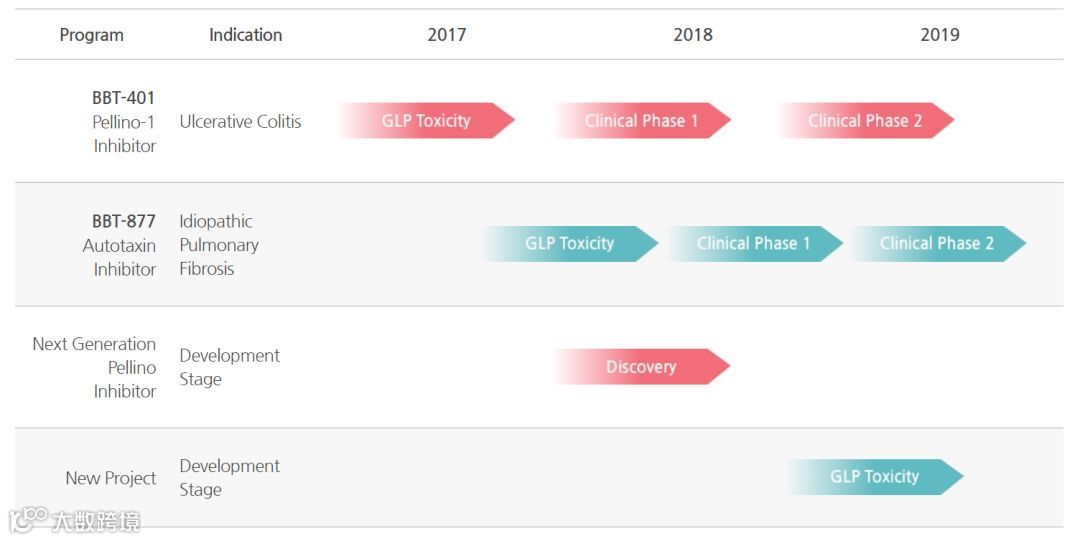
Task: Select BBT-877 Clinical Phase 1 arrow
Action: [754, 243]
